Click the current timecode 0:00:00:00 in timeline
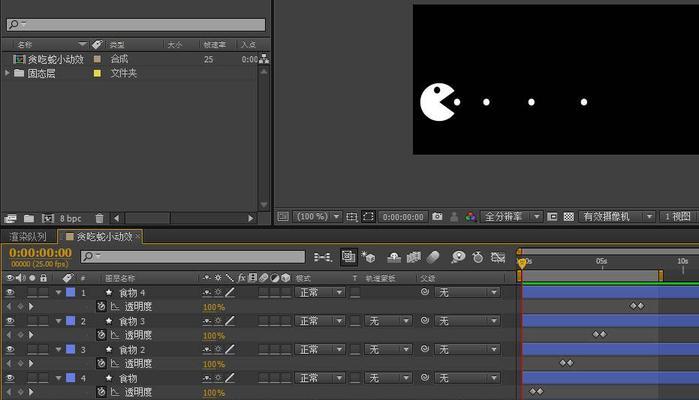Viewport: 699px width, 400px height. click(x=40, y=253)
